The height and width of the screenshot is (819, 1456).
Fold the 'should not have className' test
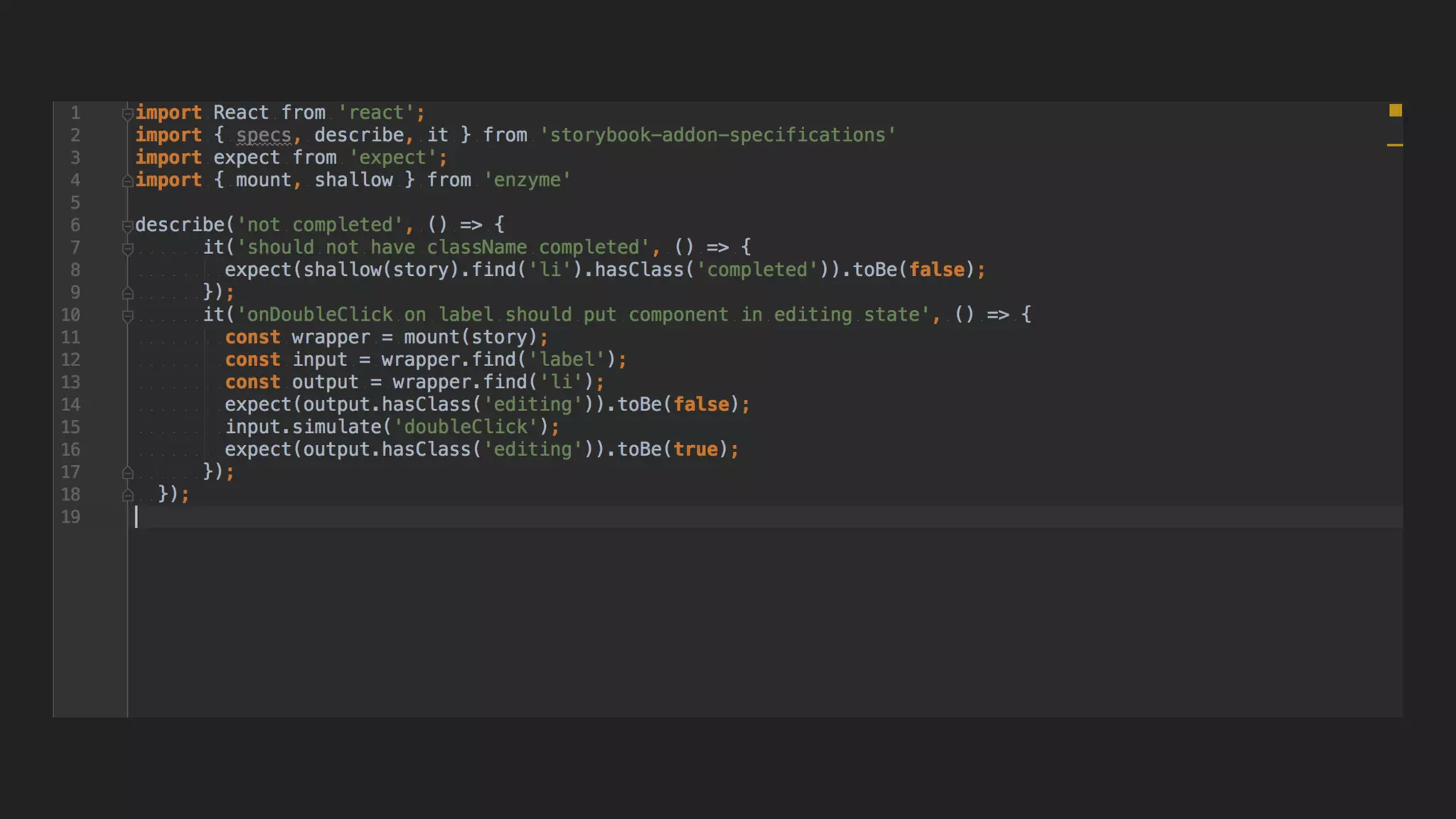point(128,249)
